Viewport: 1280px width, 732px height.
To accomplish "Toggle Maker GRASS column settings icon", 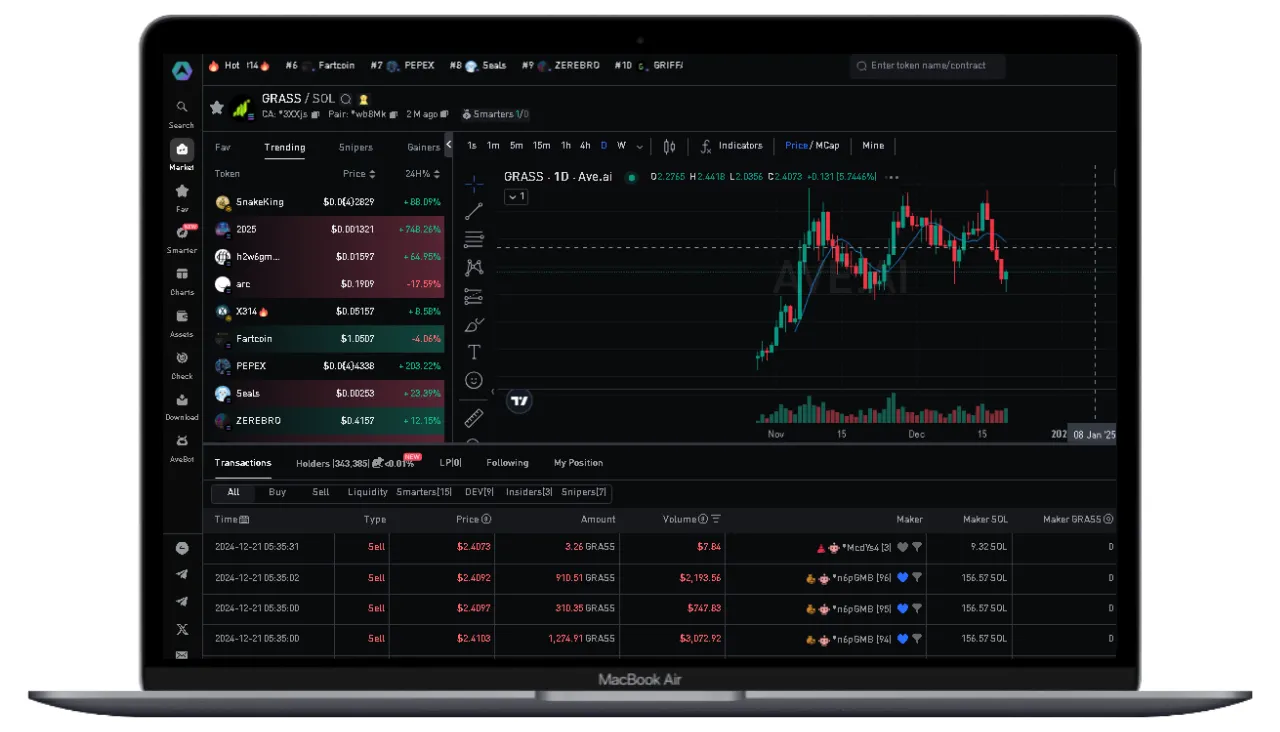I will click(x=1108, y=519).
